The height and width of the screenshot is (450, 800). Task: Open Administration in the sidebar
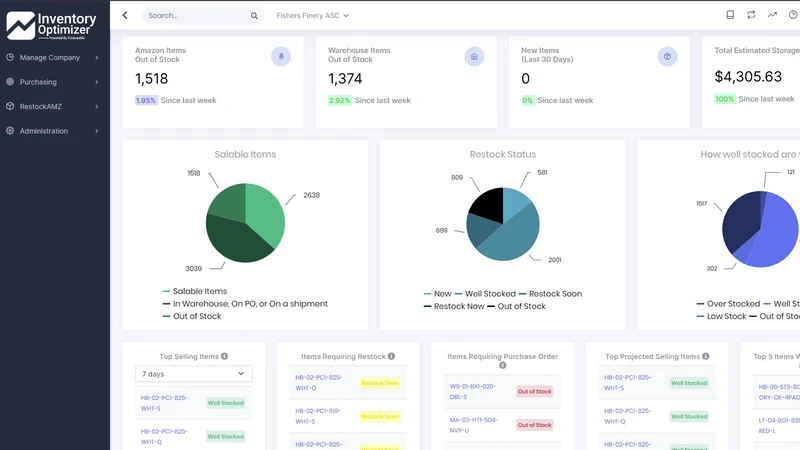coord(44,131)
